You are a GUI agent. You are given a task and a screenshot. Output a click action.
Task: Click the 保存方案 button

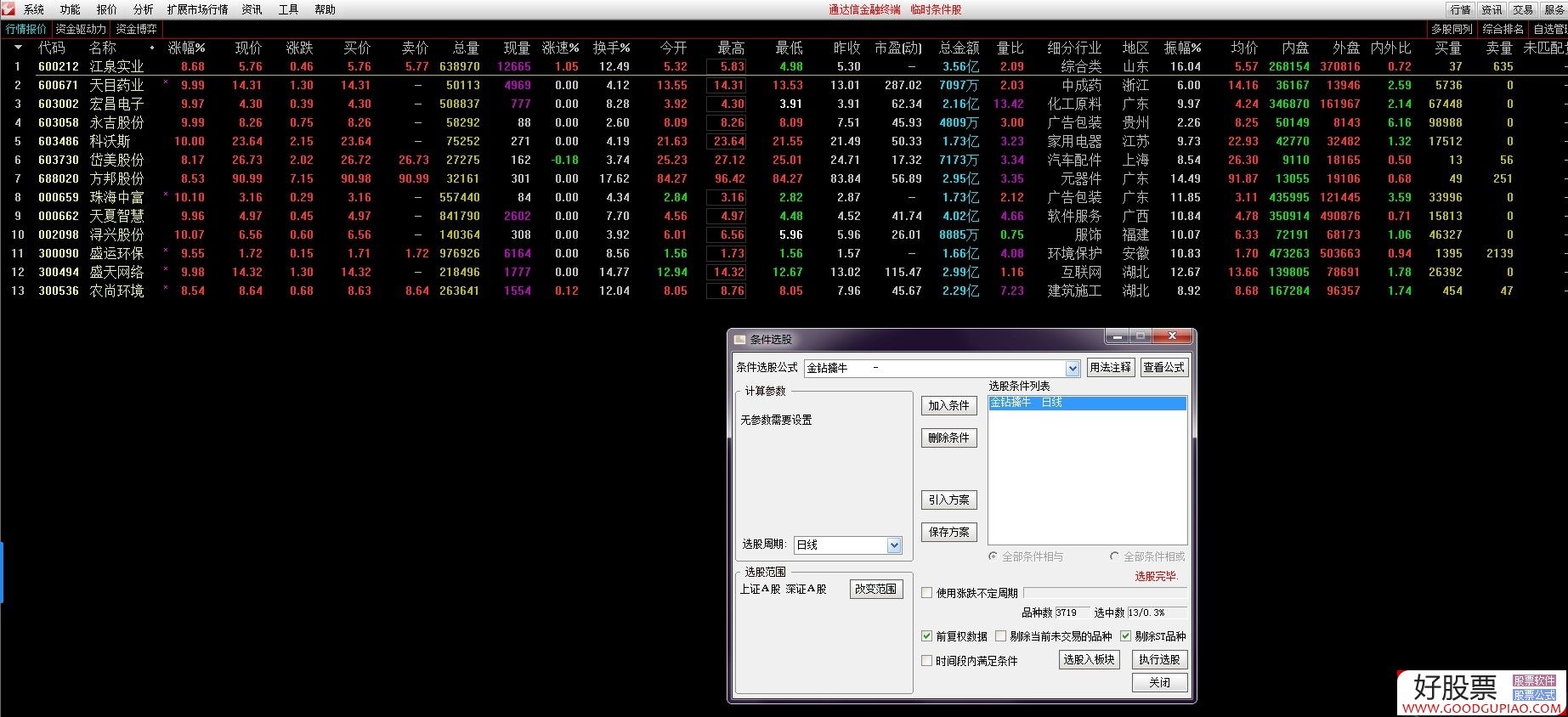coord(948,532)
